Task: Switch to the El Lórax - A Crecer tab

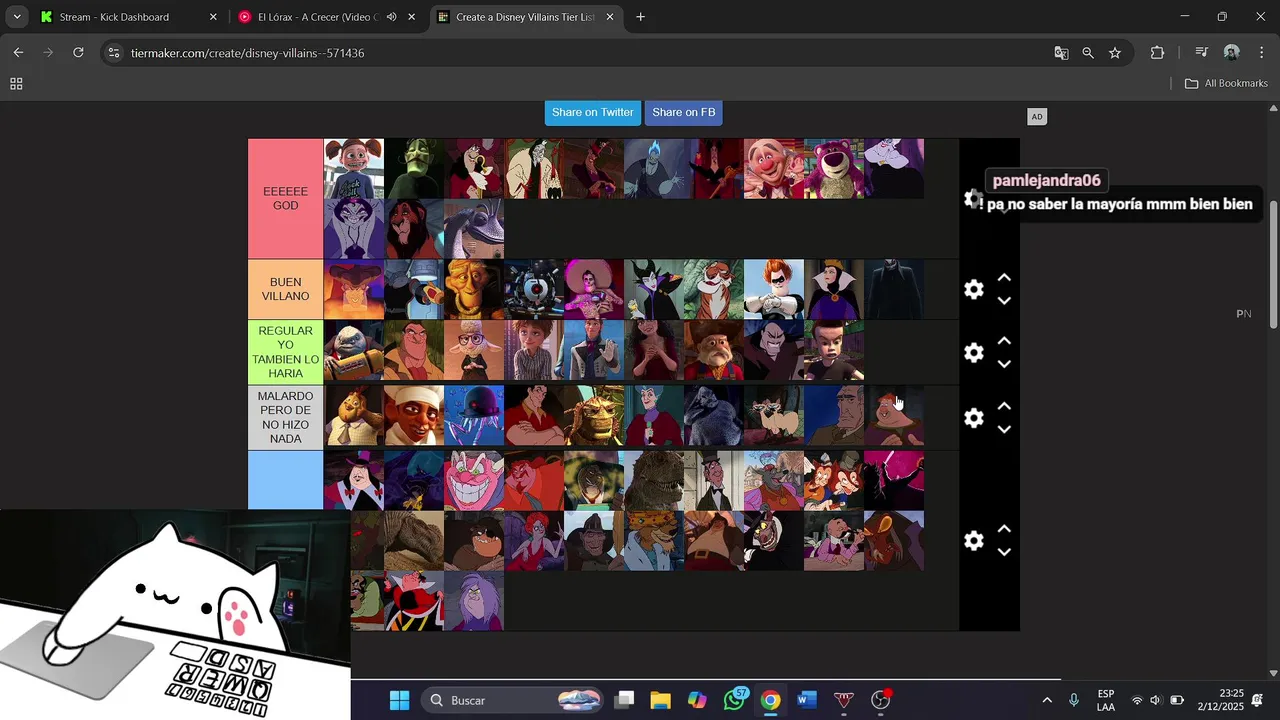Action: [317, 17]
